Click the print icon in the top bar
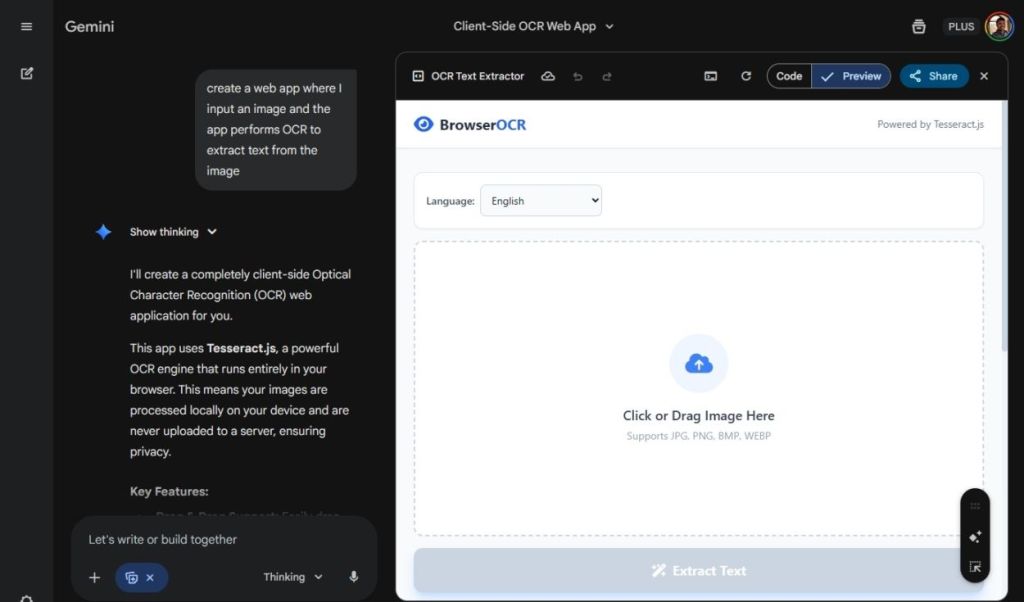Viewport: 1024px width, 602px height. [918, 26]
